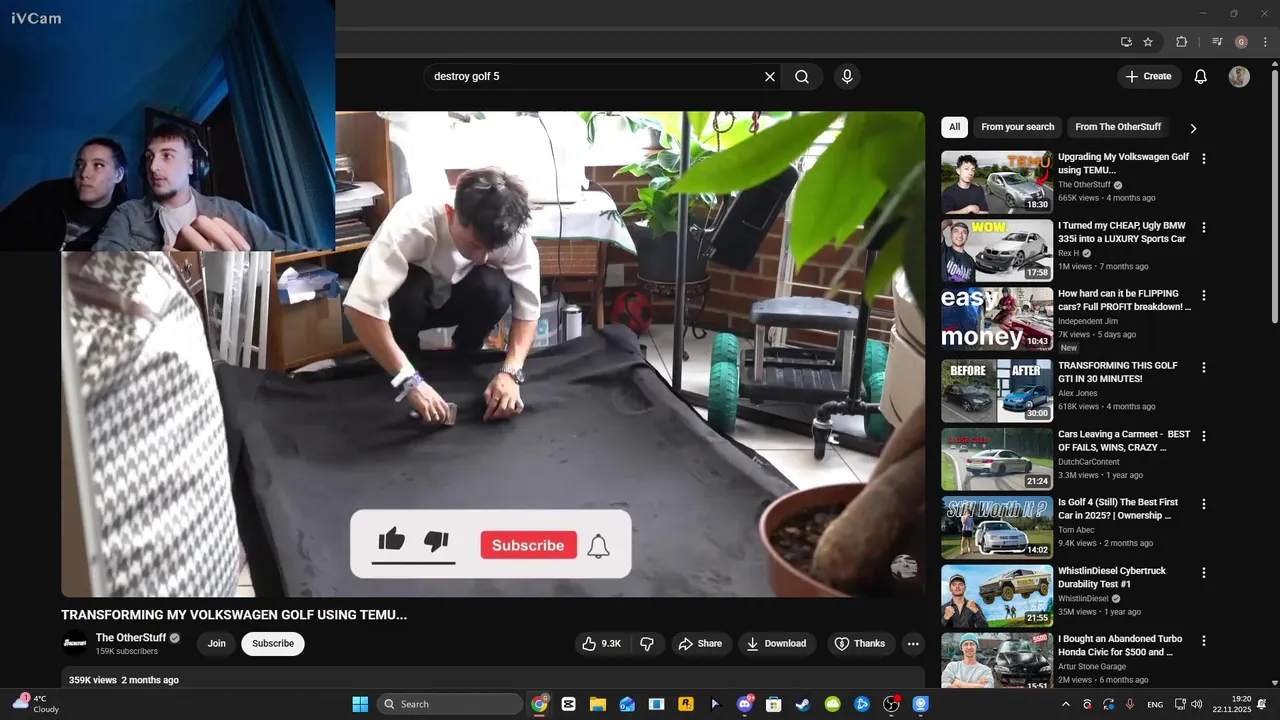Open options for Upgrading My Volkswagen Golf video
Viewport: 1280px width, 720px height.
tap(1204, 159)
